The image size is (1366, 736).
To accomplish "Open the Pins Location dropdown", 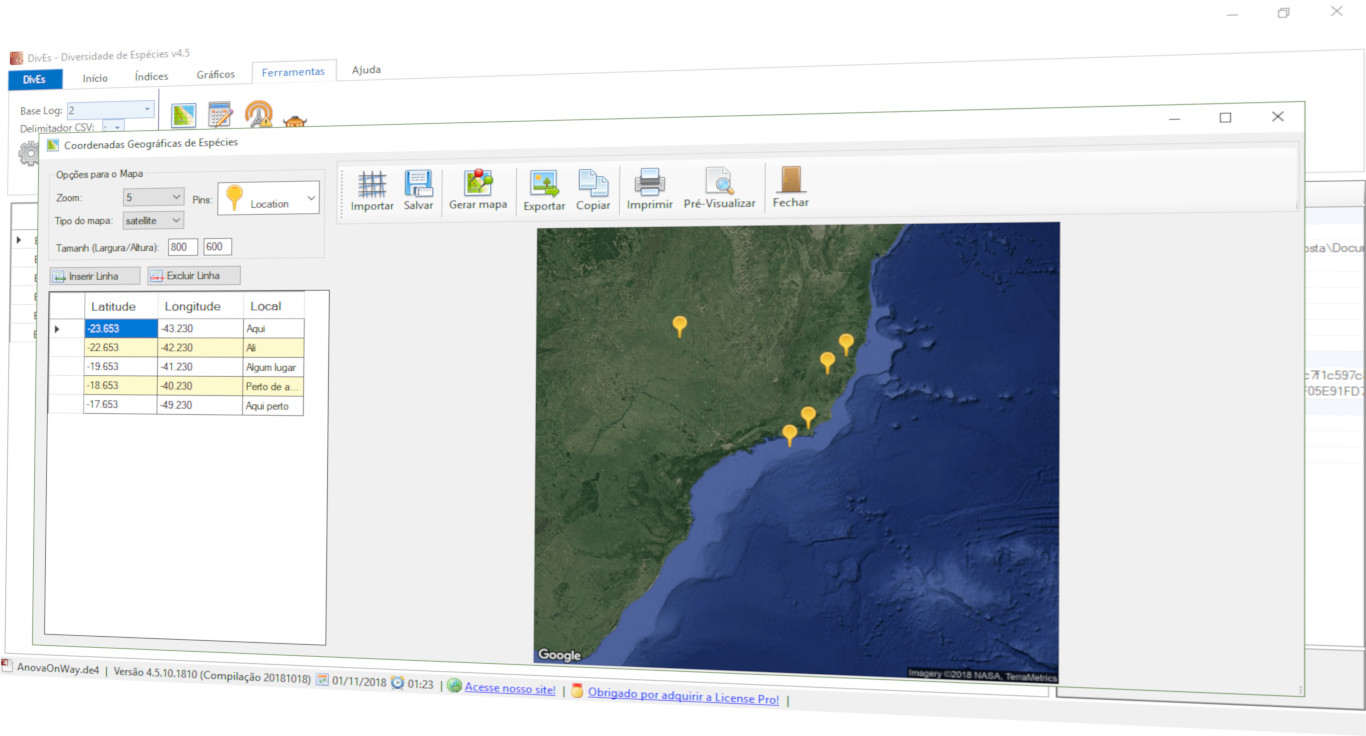I will click(269, 198).
